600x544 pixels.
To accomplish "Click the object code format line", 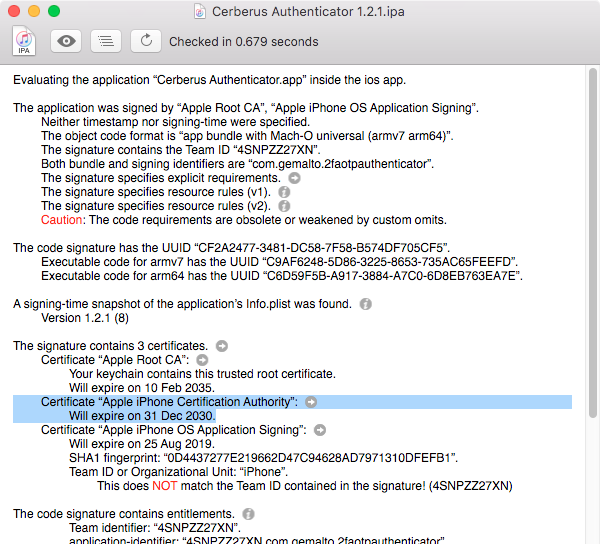I will [x=247, y=136].
